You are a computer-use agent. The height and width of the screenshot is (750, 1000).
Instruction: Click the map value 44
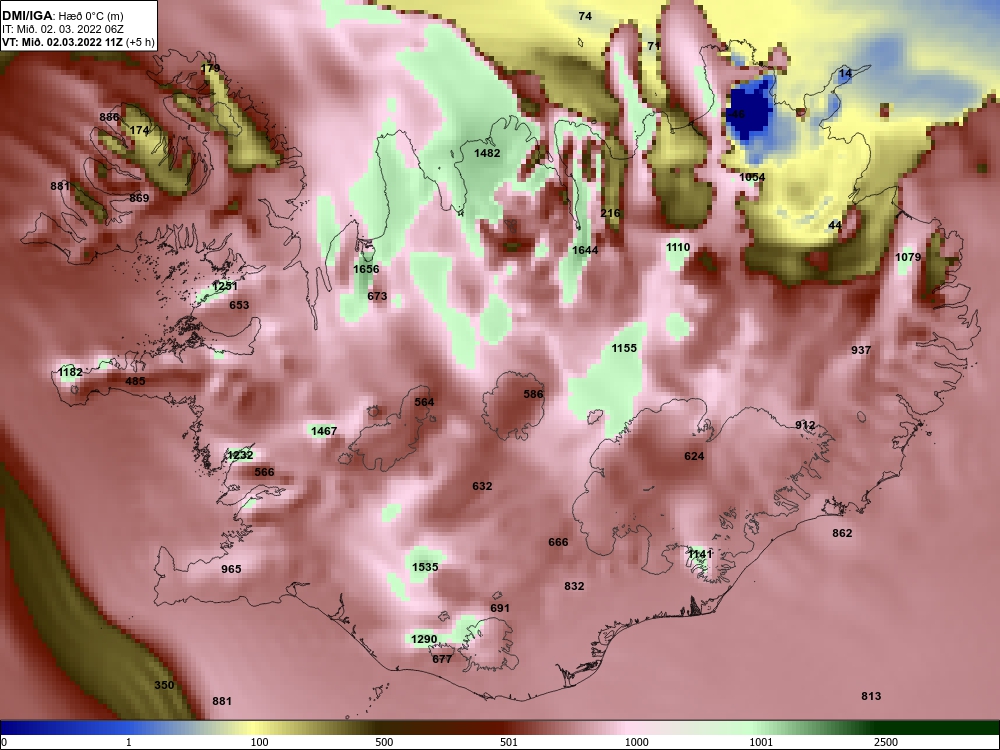point(835,225)
